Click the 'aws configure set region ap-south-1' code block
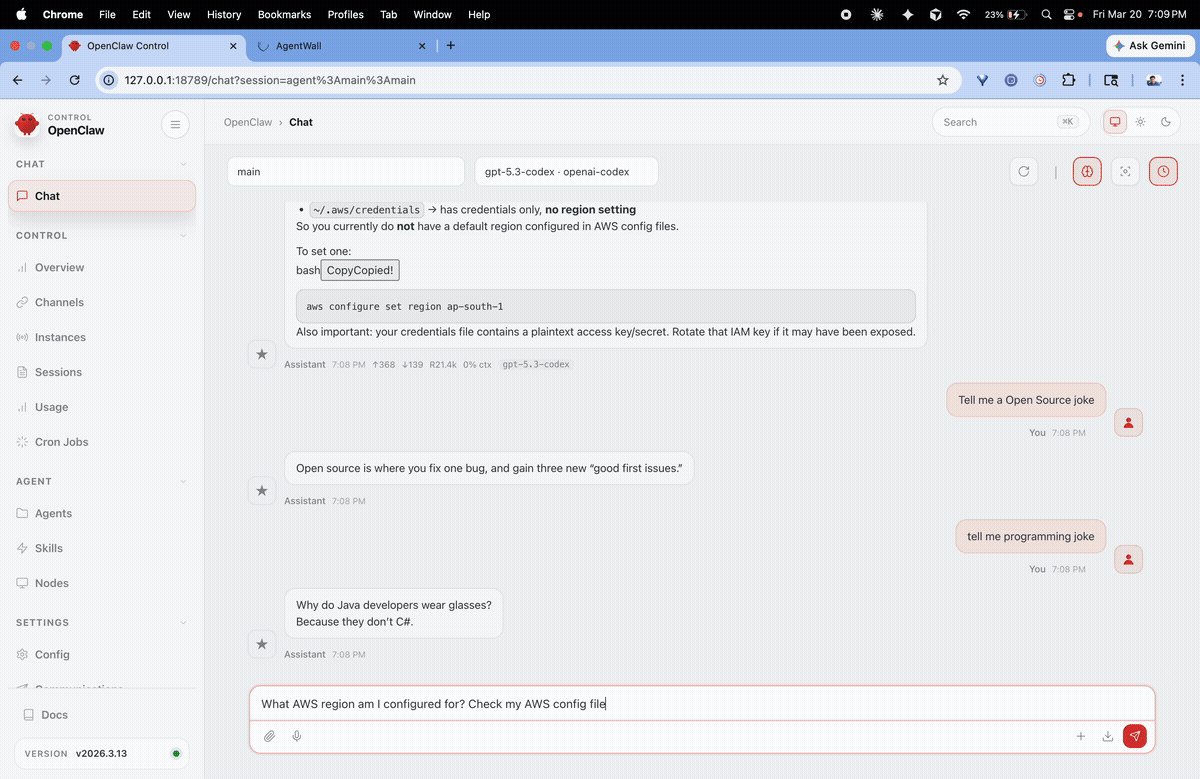The image size is (1200, 779). pos(606,306)
